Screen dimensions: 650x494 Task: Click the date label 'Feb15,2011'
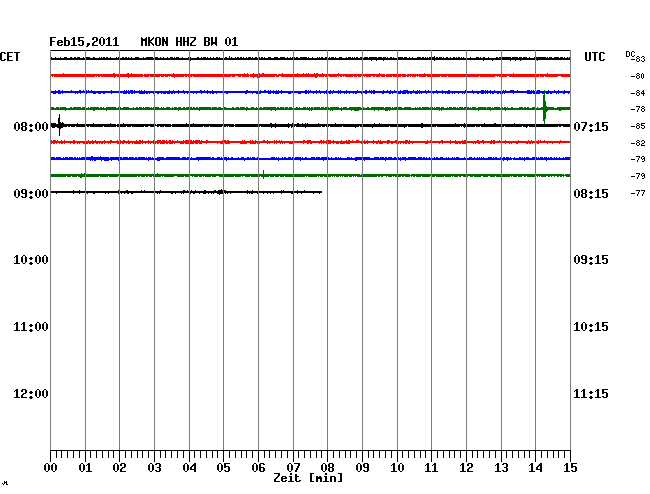pos(84,42)
